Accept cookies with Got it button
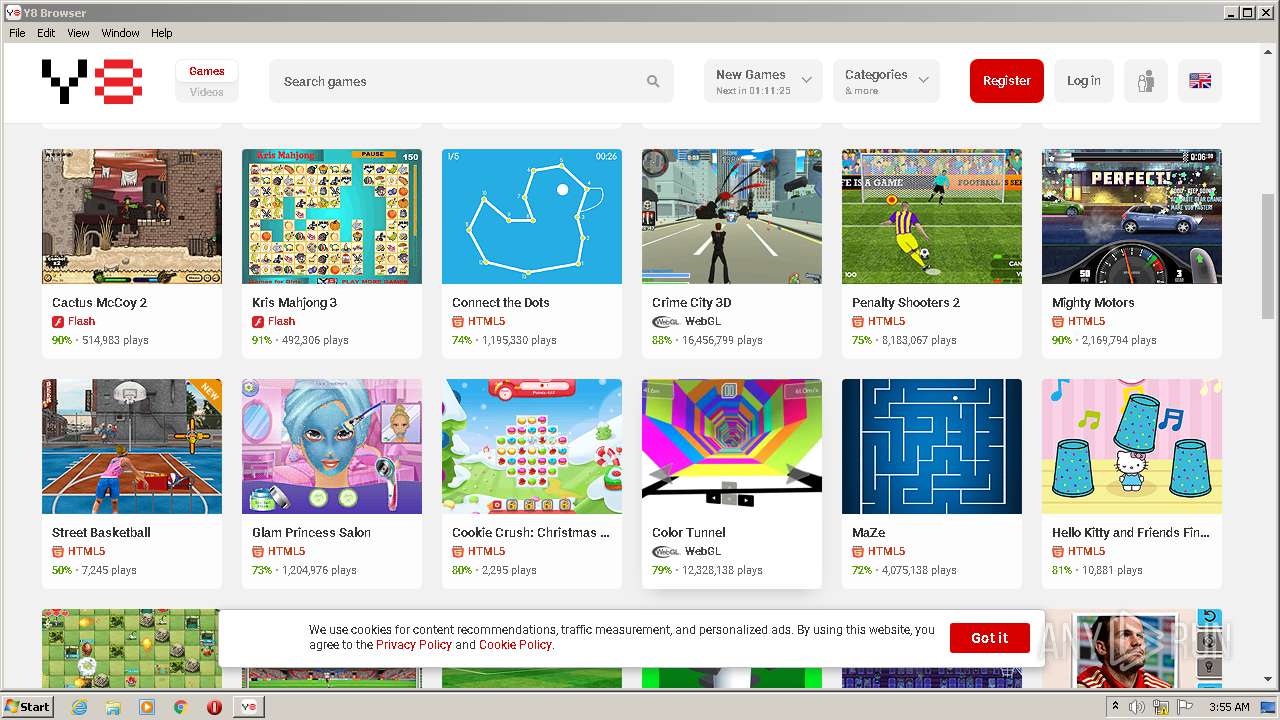Image resolution: width=1280 pixels, height=720 pixels. [x=990, y=638]
